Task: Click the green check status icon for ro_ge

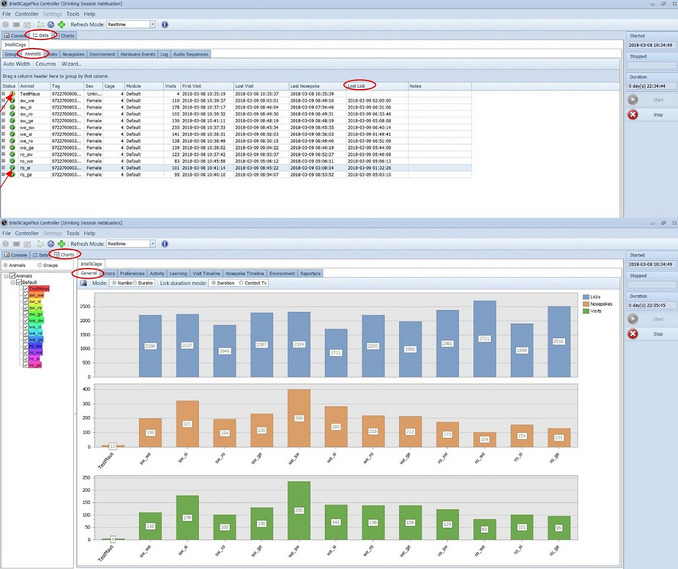Action: click(13, 175)
